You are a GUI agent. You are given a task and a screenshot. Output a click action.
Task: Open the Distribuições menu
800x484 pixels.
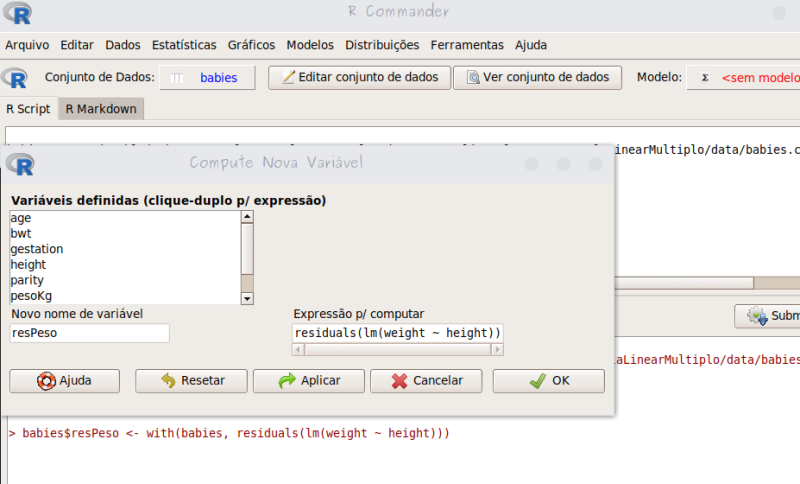coord(382,45)
